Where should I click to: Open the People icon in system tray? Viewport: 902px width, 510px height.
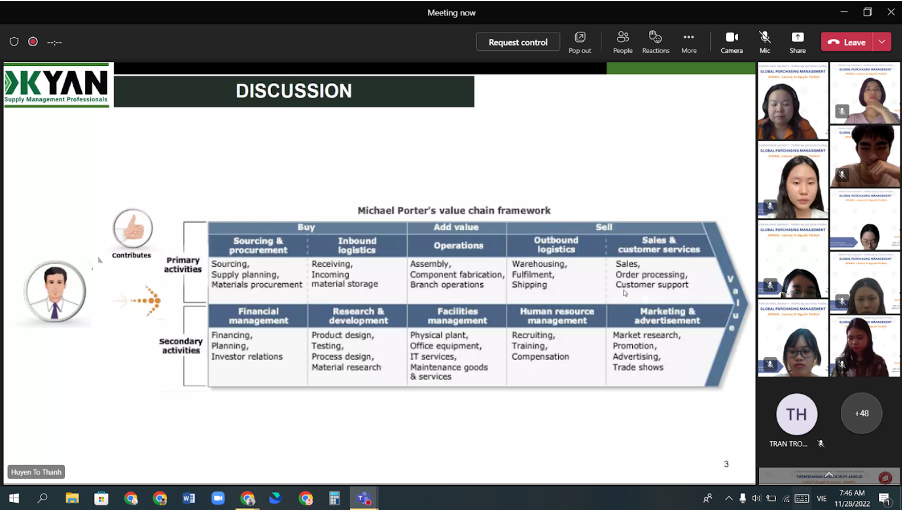pyautogui.click(x=708, y=498)
